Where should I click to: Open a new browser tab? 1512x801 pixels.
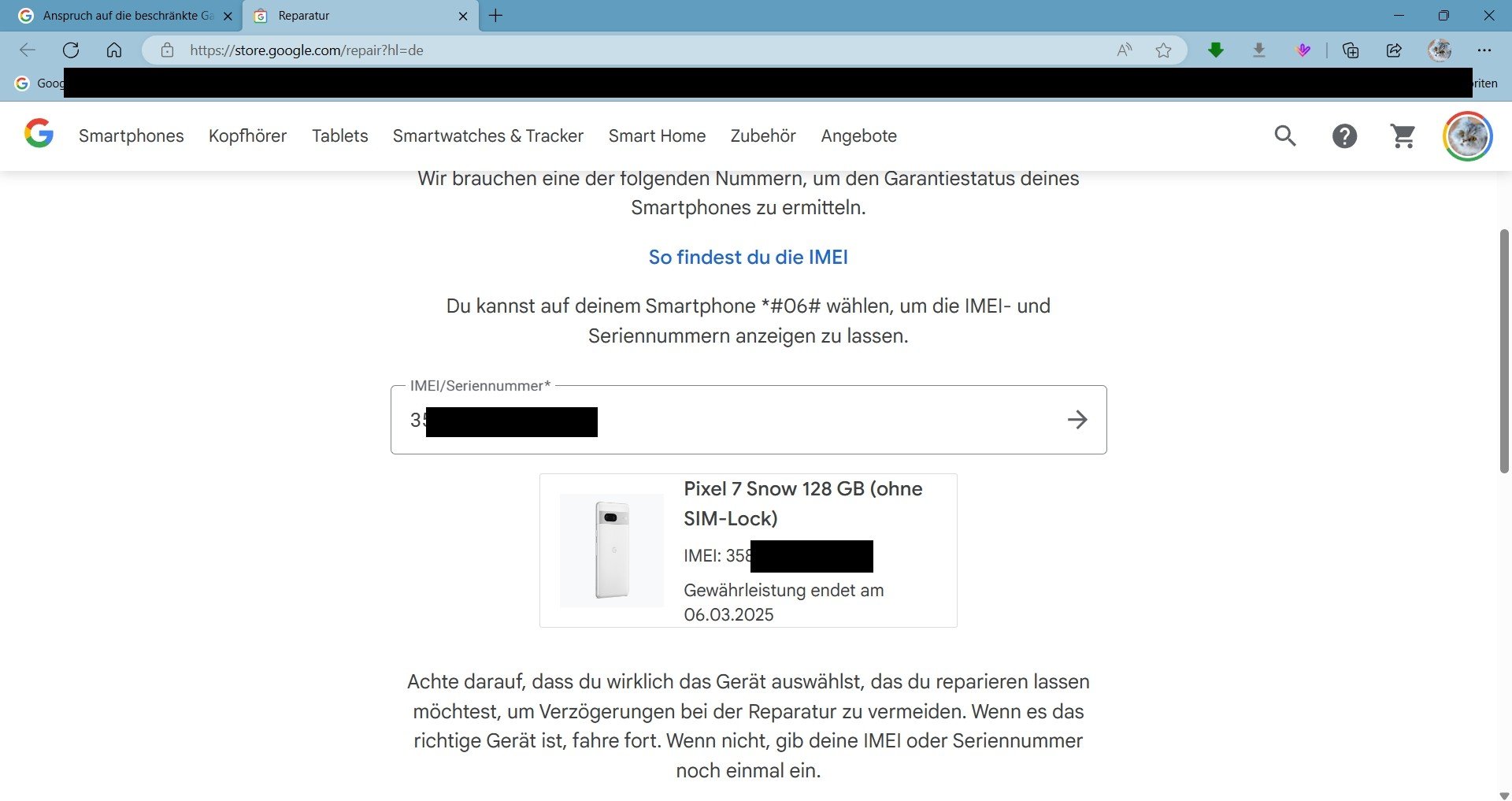click(495, 16)
